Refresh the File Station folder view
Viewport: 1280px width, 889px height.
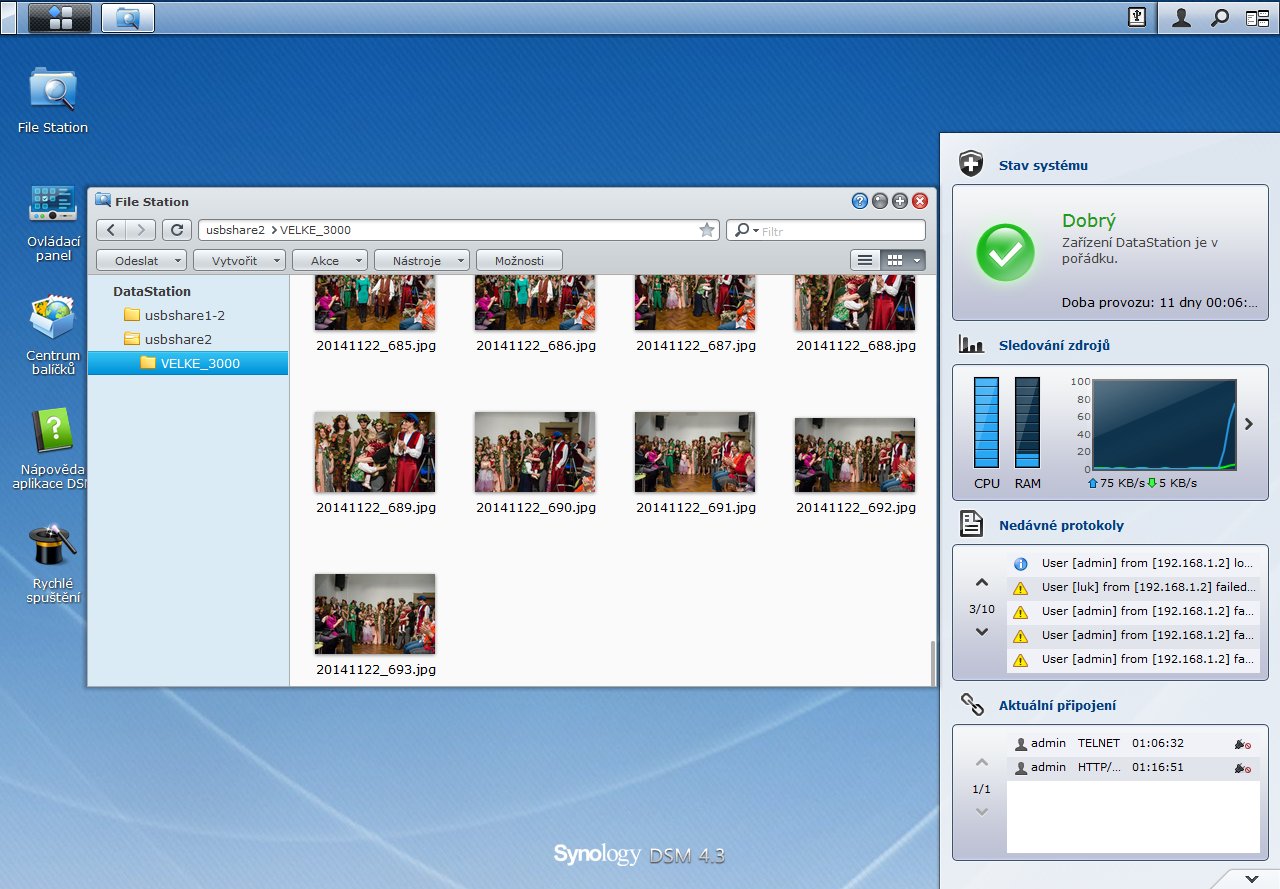[x=177, y=230]
